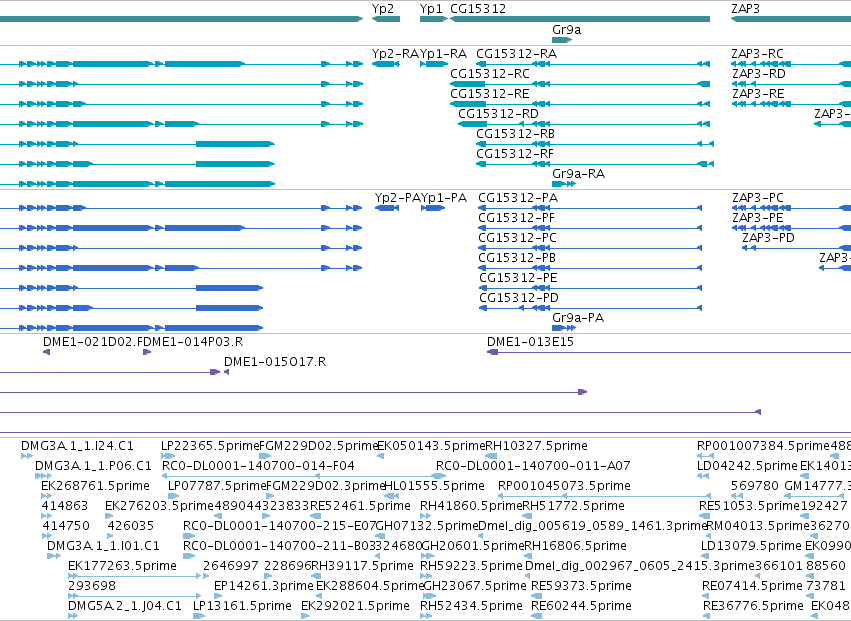
Task: Open the ZAP3-RC transcript label
Action: 758,54
